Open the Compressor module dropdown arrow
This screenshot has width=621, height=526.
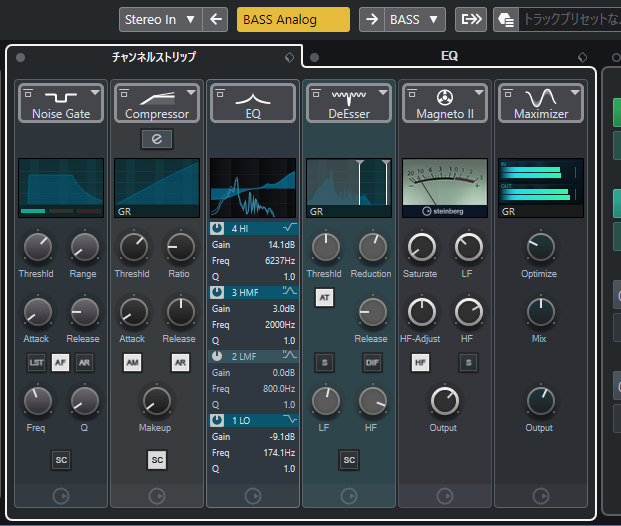191,93
